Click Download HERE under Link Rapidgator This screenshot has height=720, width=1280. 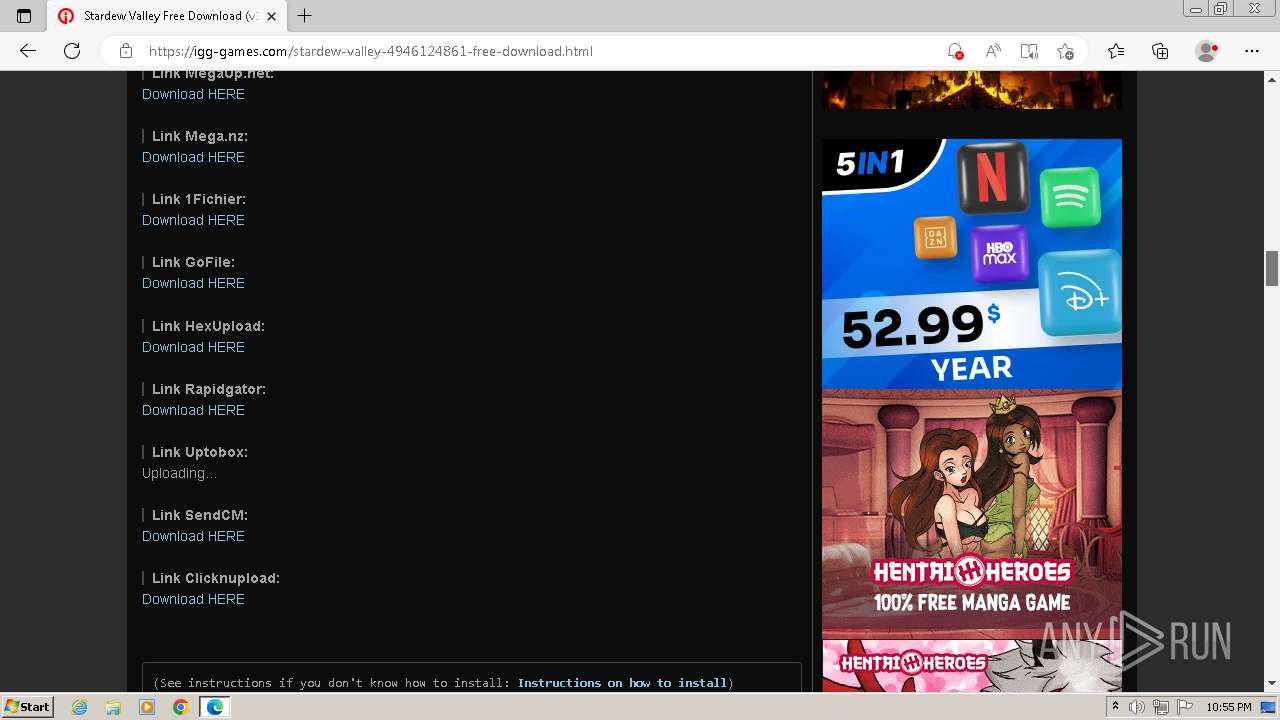click(x=193, y=410)
